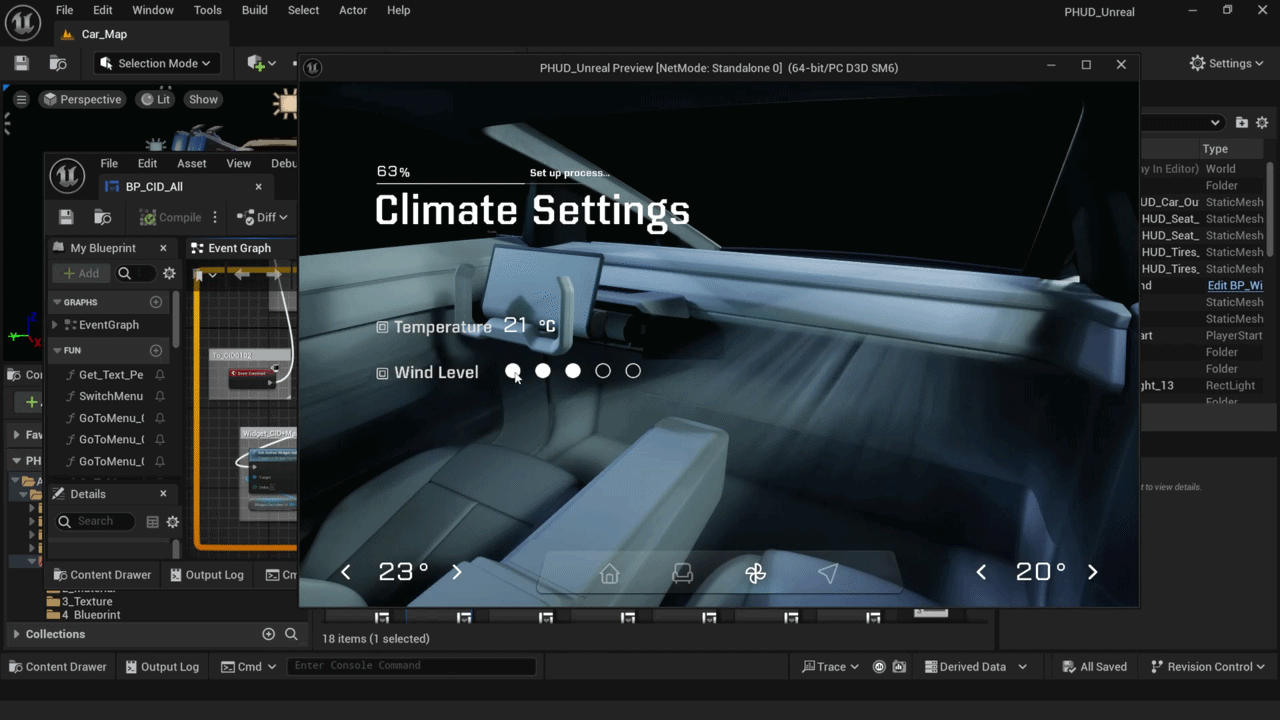Open the fan climate icon
Image resolution: width=1280 pixels, height=720 pixels.
click(x=755, y=573)
